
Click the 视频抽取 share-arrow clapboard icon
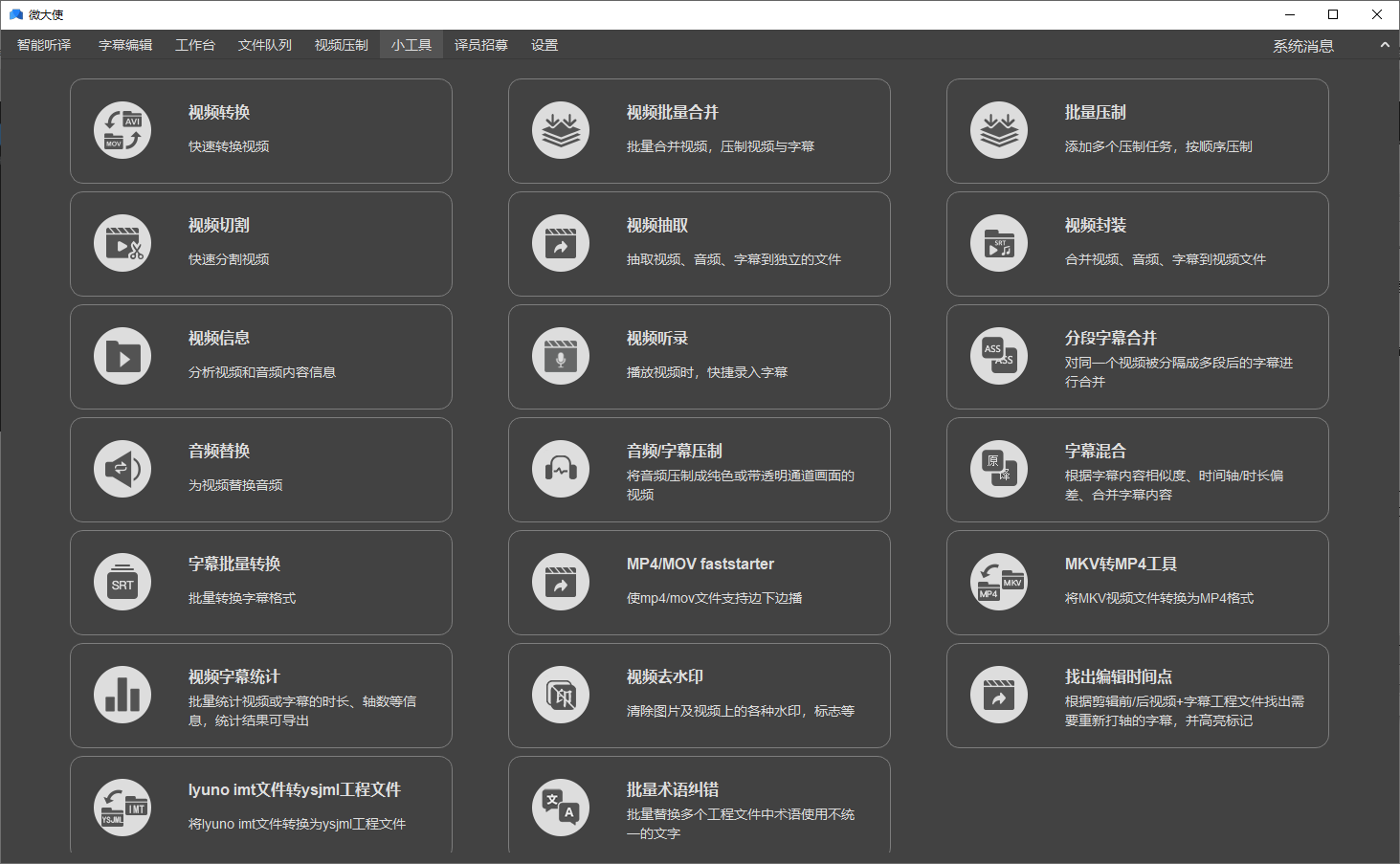(561, 243)
